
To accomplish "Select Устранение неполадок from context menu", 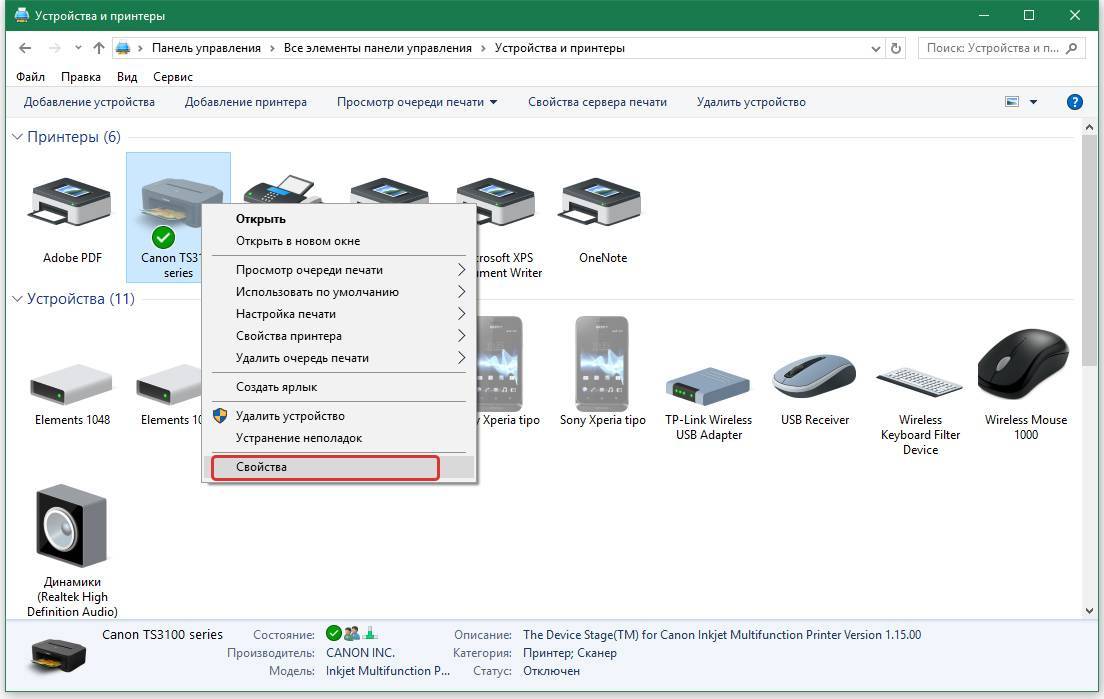I will click(299, 438).
